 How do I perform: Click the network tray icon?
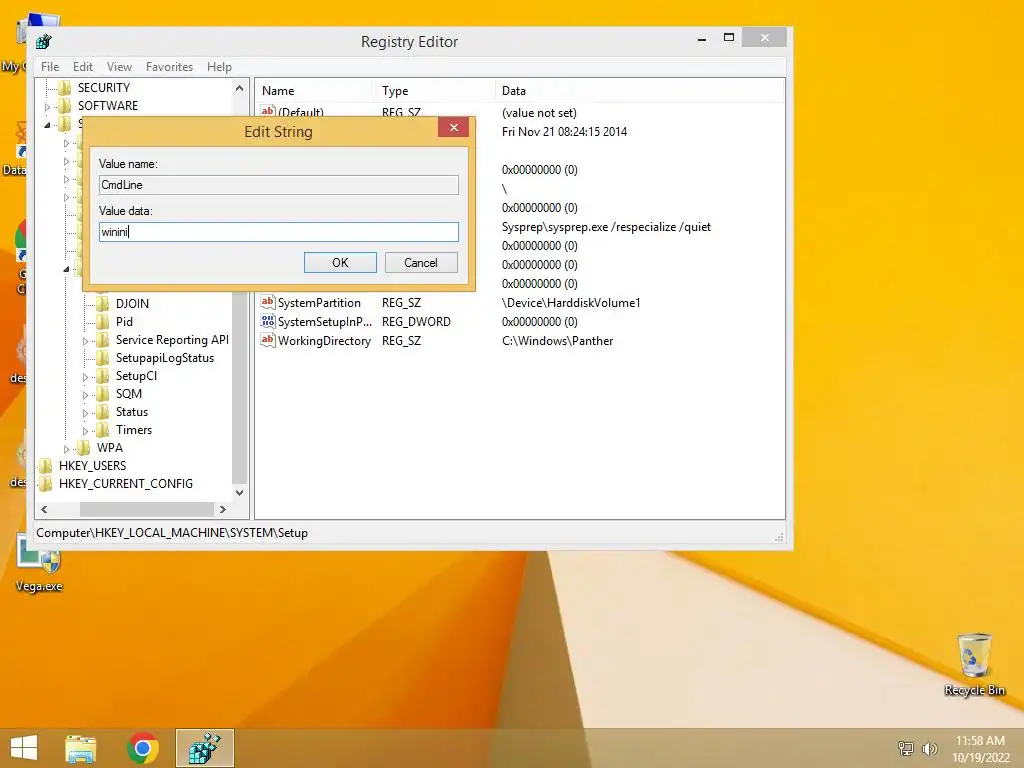pos(906,748)
